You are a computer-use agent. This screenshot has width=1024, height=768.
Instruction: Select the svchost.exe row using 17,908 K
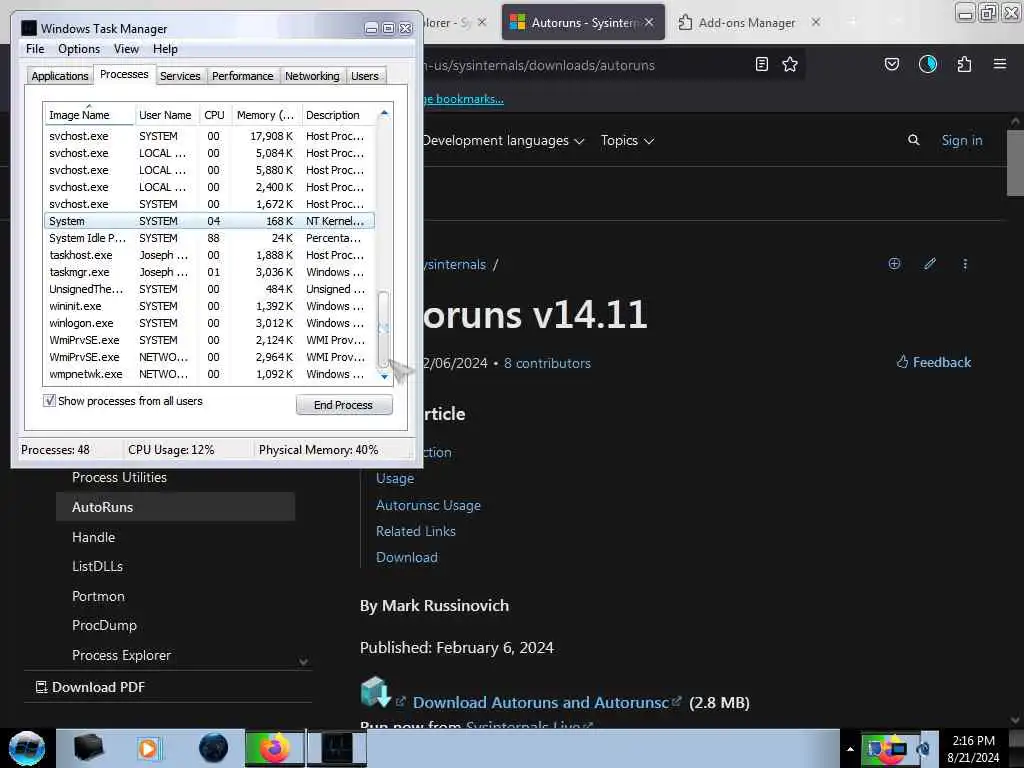tap(209, 136)
